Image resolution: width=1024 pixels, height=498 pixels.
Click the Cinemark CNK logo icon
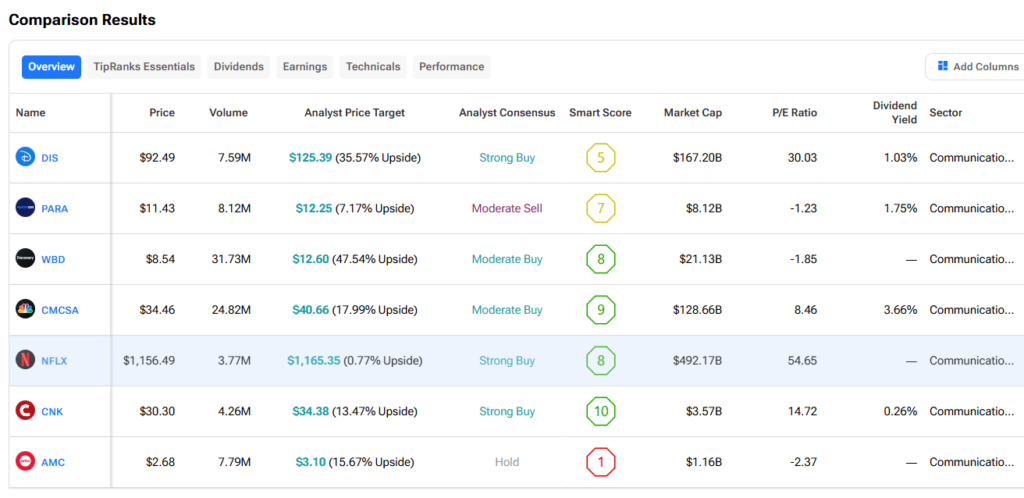coord(25,411)
